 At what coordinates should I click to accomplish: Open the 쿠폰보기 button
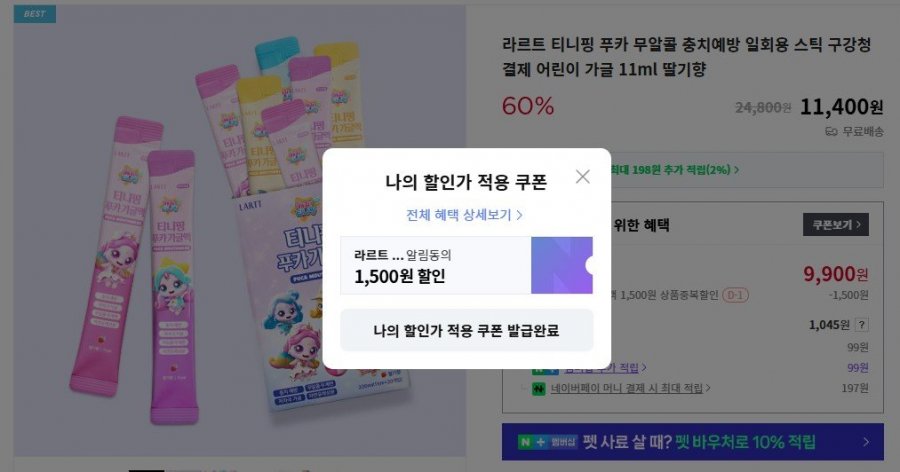[x=836, y=225]
